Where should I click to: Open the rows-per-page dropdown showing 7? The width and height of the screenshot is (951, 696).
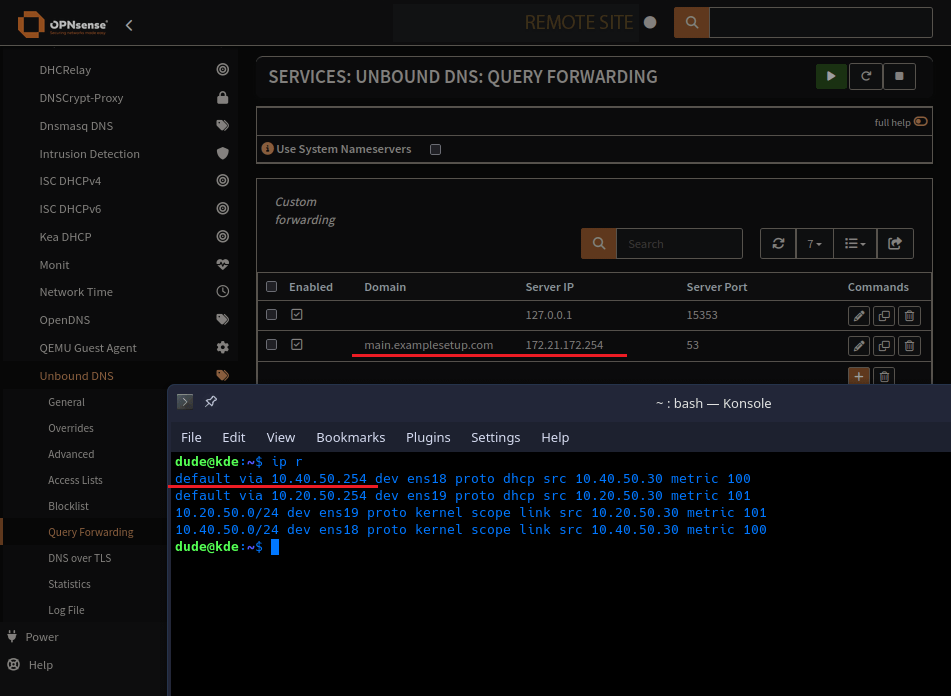tap(815, 244)
